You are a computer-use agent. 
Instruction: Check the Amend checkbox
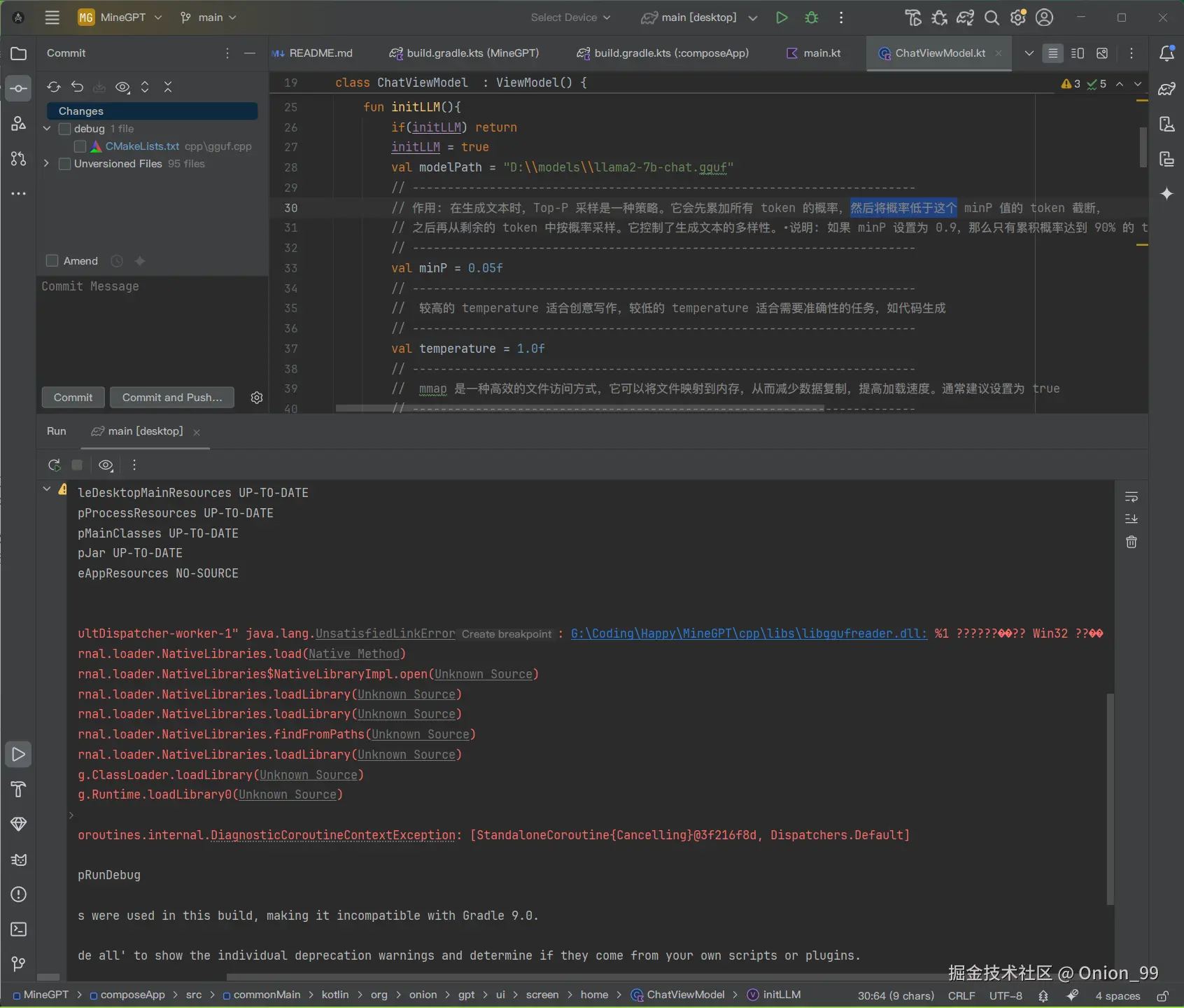click(52, 261)
